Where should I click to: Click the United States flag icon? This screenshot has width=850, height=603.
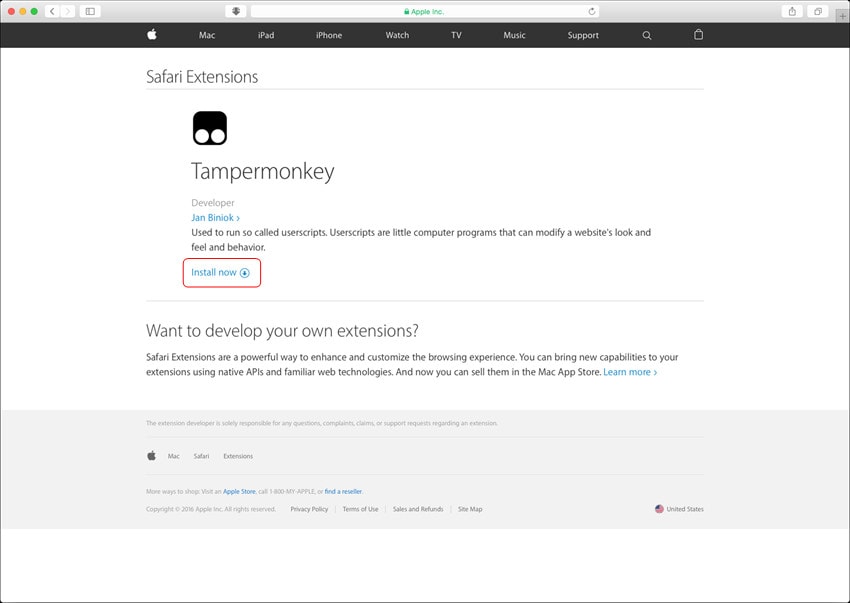click(659, 509)
